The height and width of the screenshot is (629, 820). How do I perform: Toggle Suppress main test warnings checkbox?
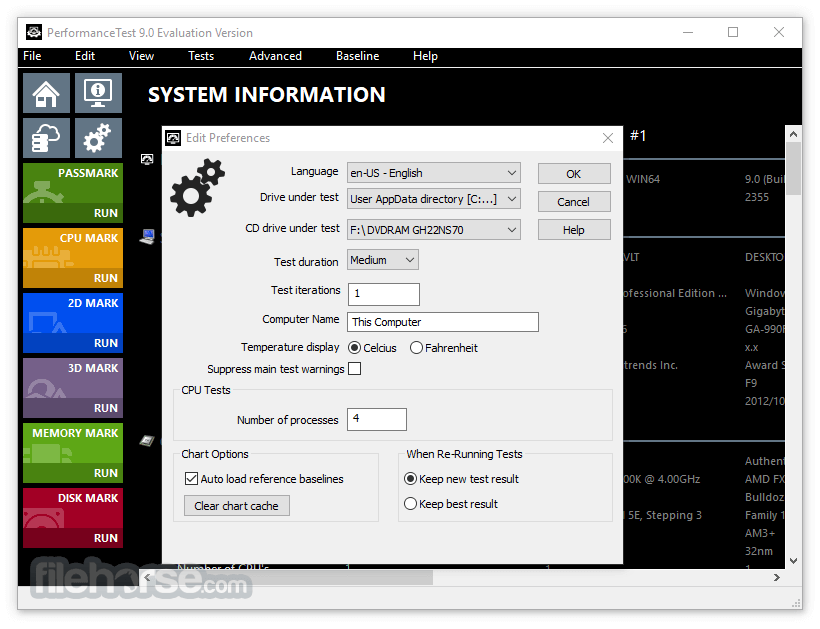355,369
